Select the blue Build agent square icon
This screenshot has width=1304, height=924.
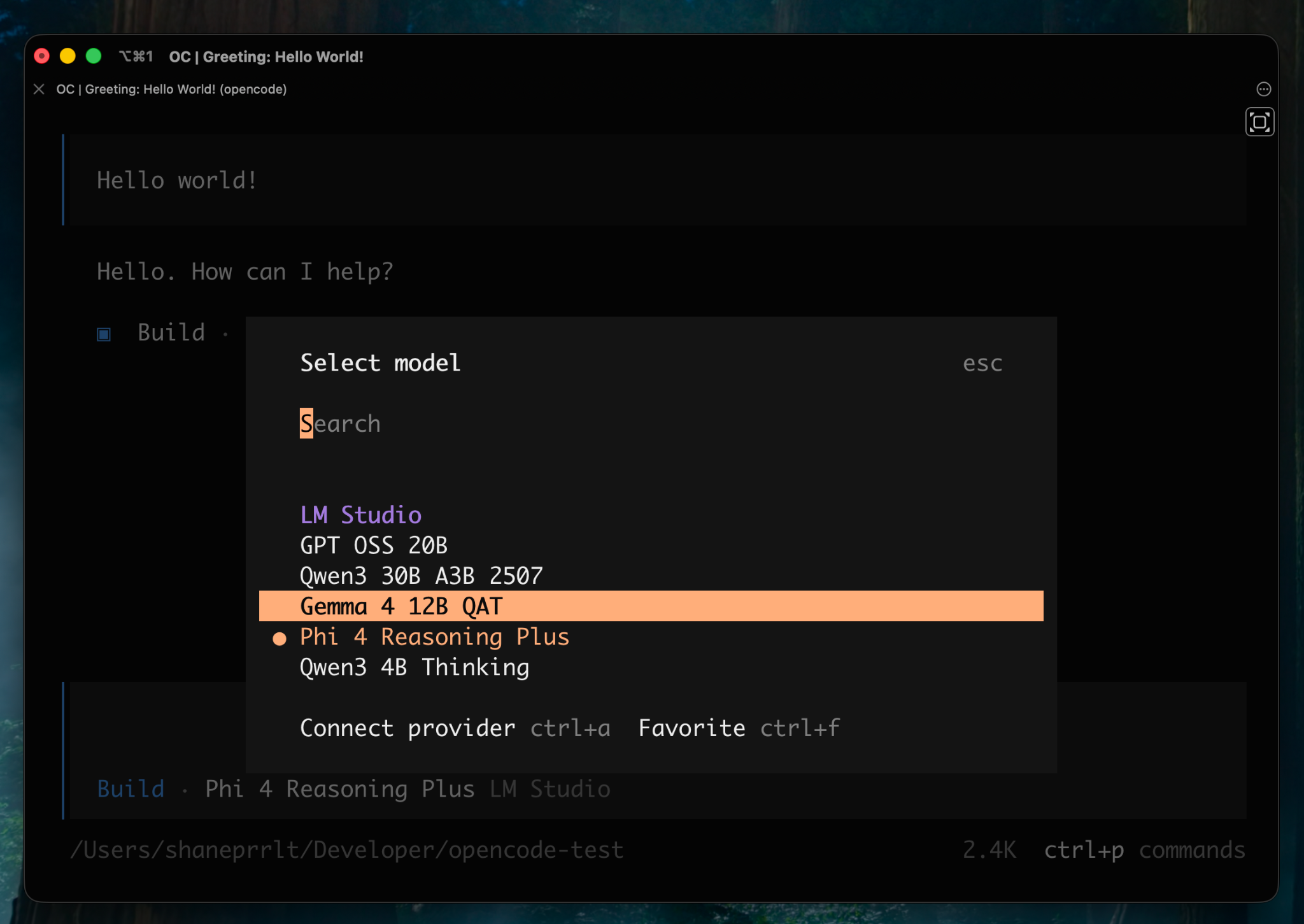(x=104, y=334)
